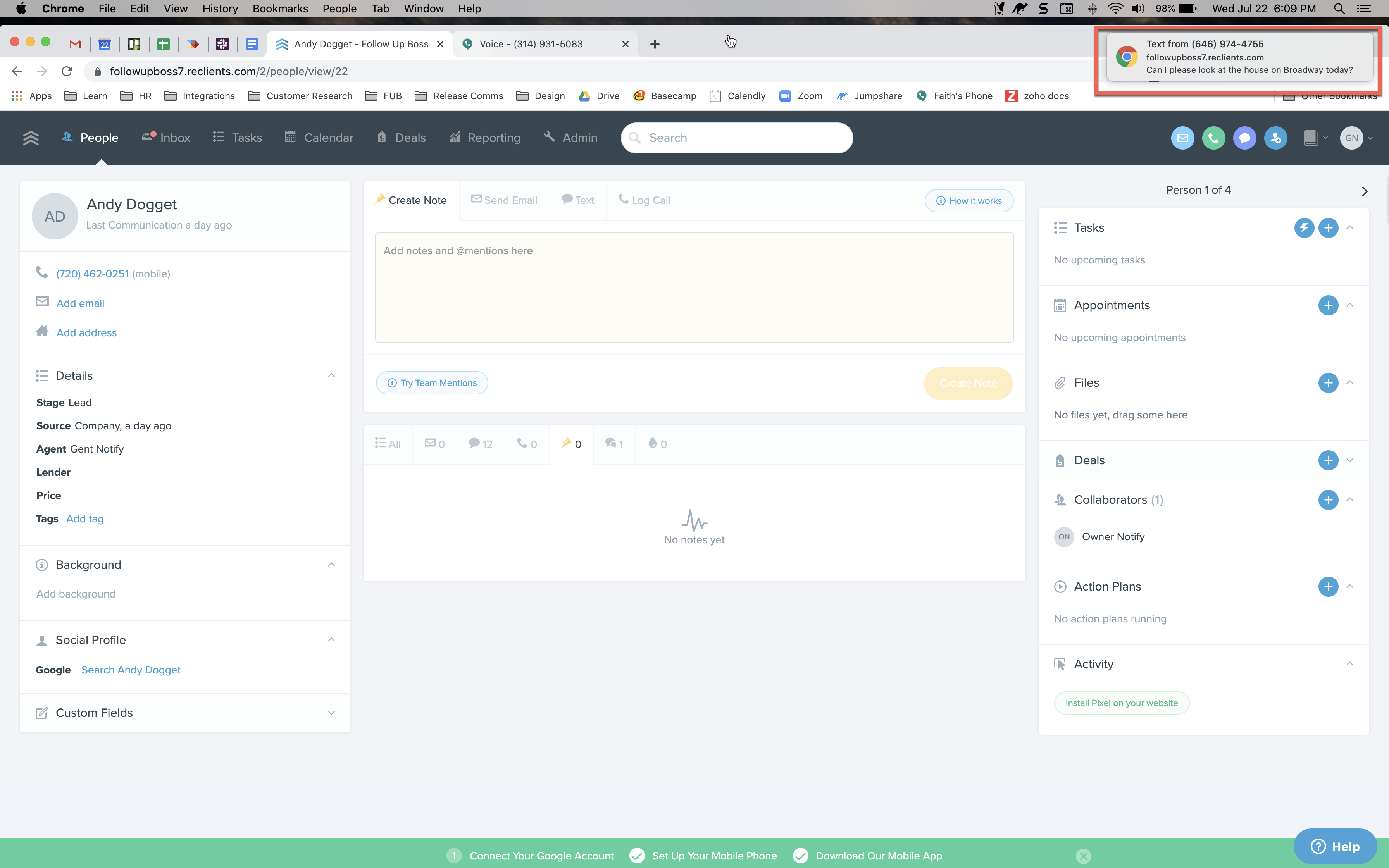Collapse the Details section
This screenshot has height=868, width=1389.
click(331, 375)
